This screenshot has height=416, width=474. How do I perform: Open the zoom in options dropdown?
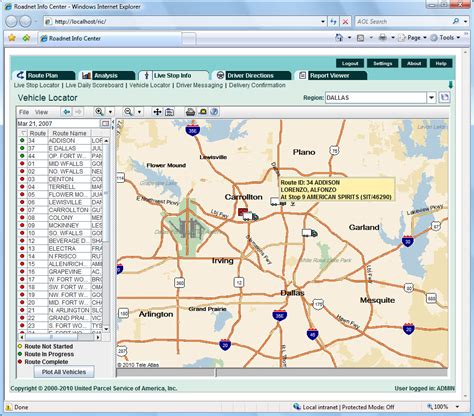pos(110,112)
